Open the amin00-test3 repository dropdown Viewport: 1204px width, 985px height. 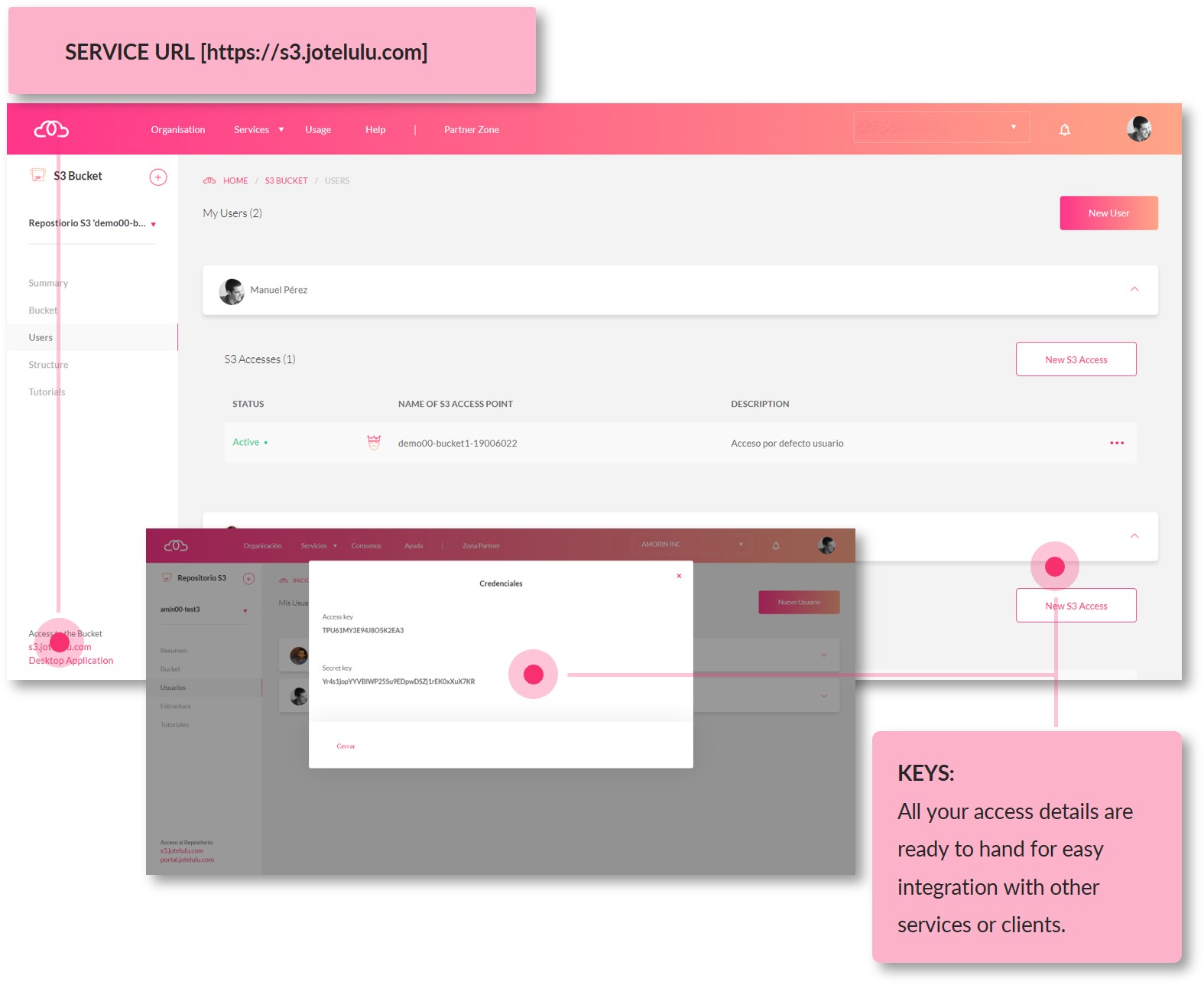point(203,610)
